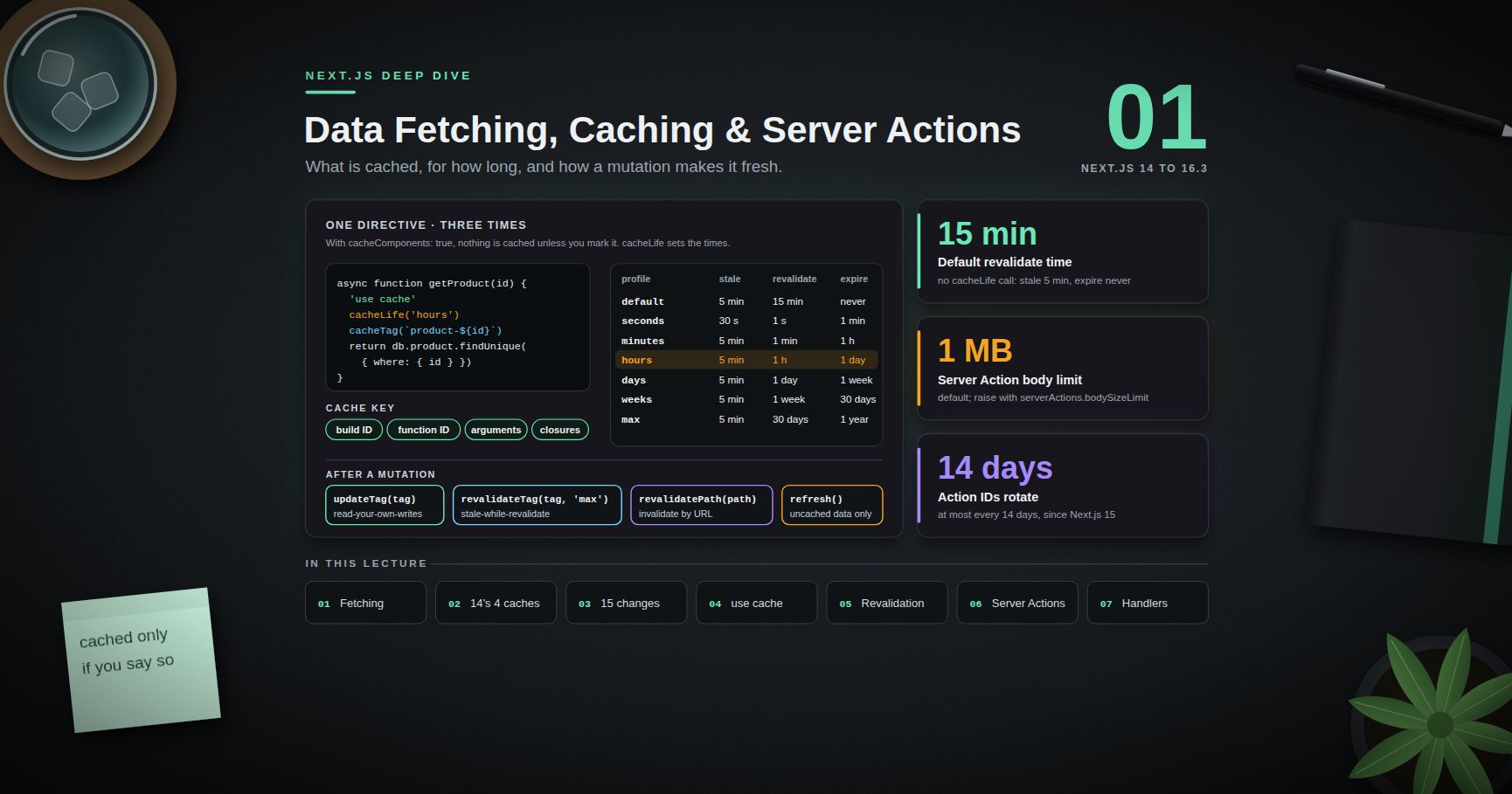Click the function ID cache key pill

424,430
